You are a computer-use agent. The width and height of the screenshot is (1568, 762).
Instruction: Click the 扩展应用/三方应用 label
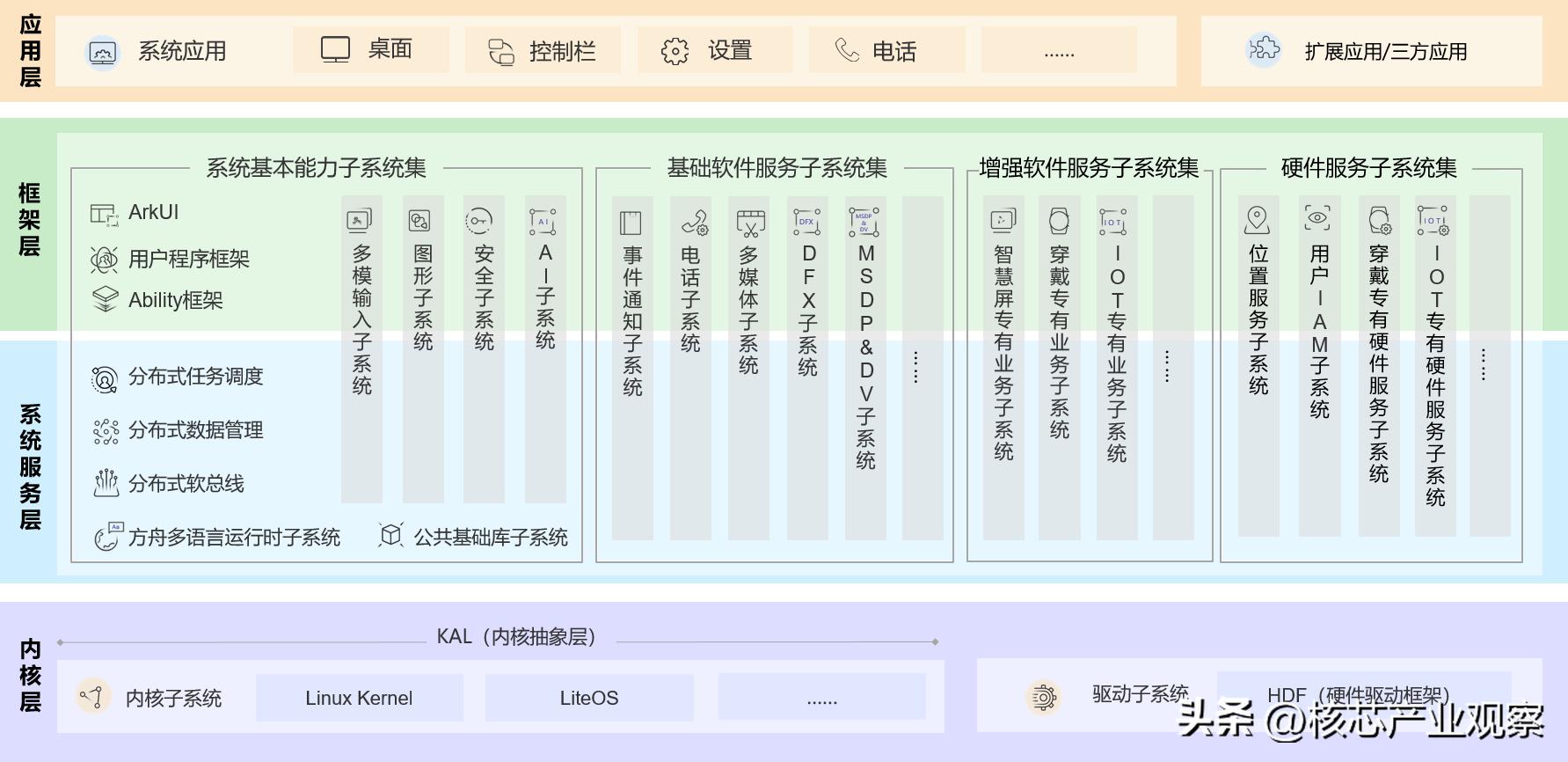[x=1386, y=52]
